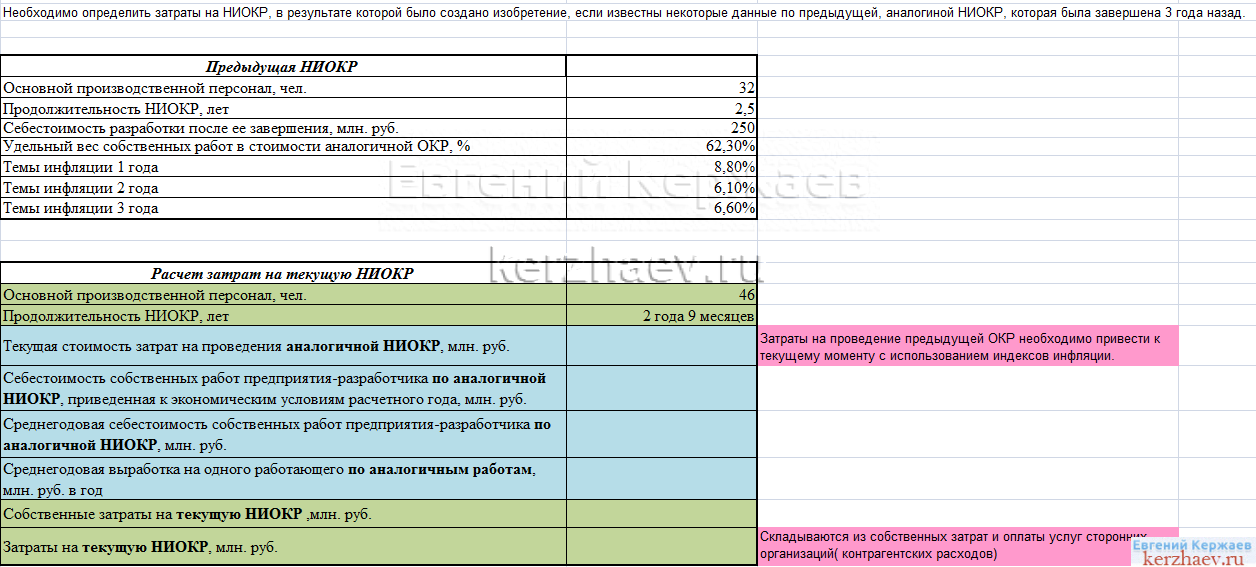Screen dimensions: 1256x567
Task: Select empty cell for 'Затраты на текущую НИОКР'
Action: tap(662, 546)
